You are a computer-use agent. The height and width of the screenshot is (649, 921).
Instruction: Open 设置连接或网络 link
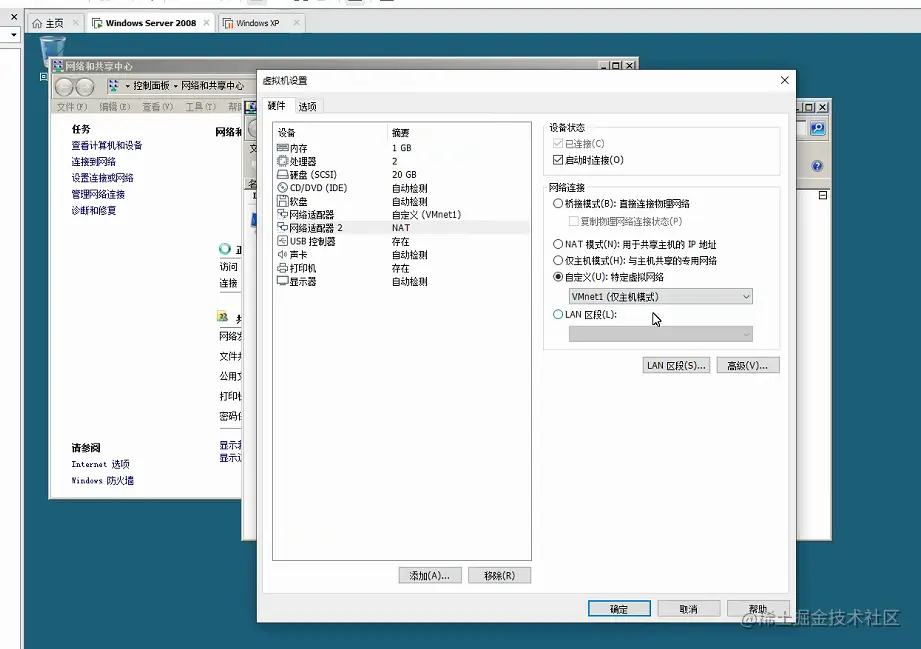click(x=102, y=178)
